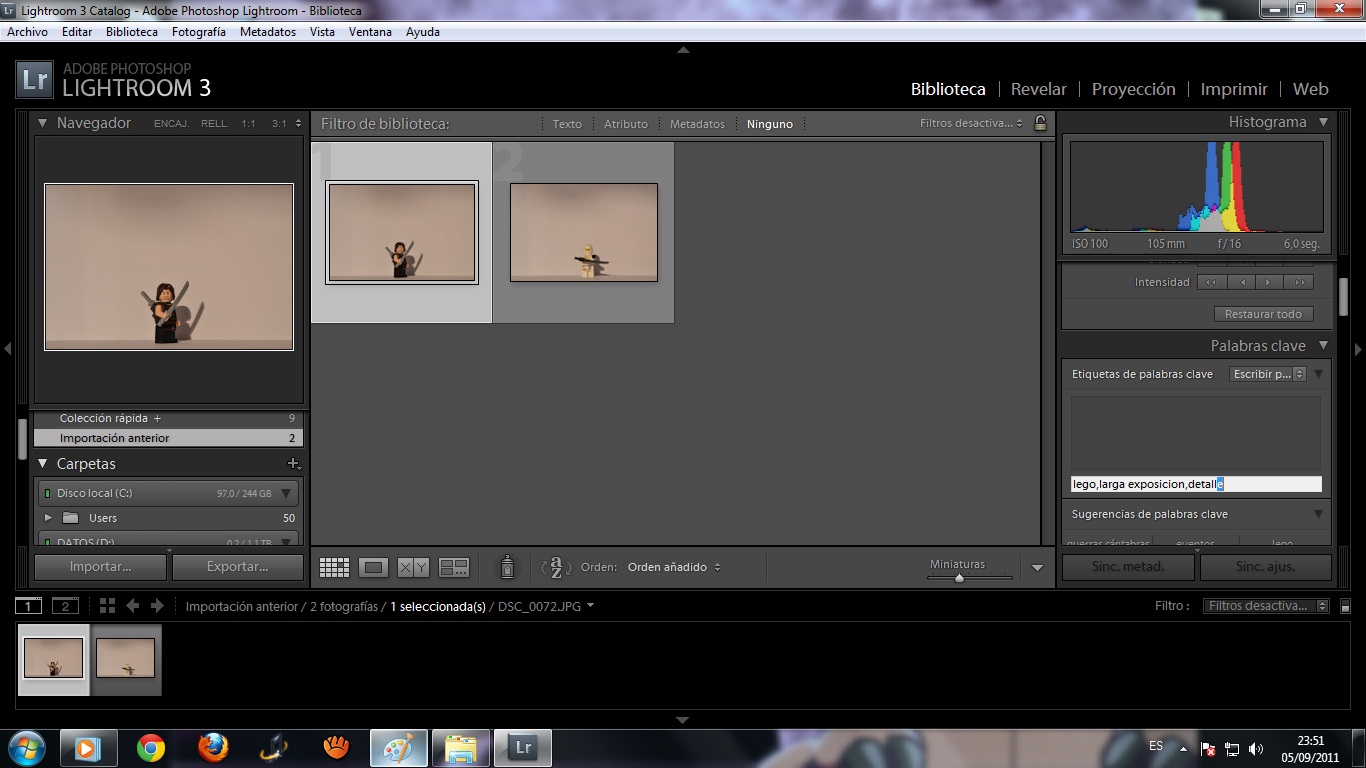Open the survey view

[454, 567]
